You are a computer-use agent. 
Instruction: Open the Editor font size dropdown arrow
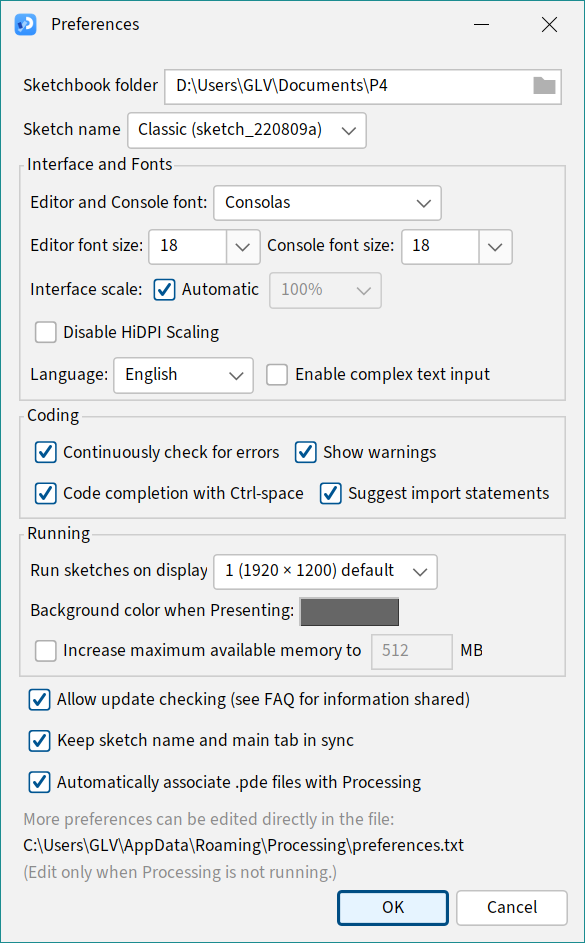click(x=243, y=247)
